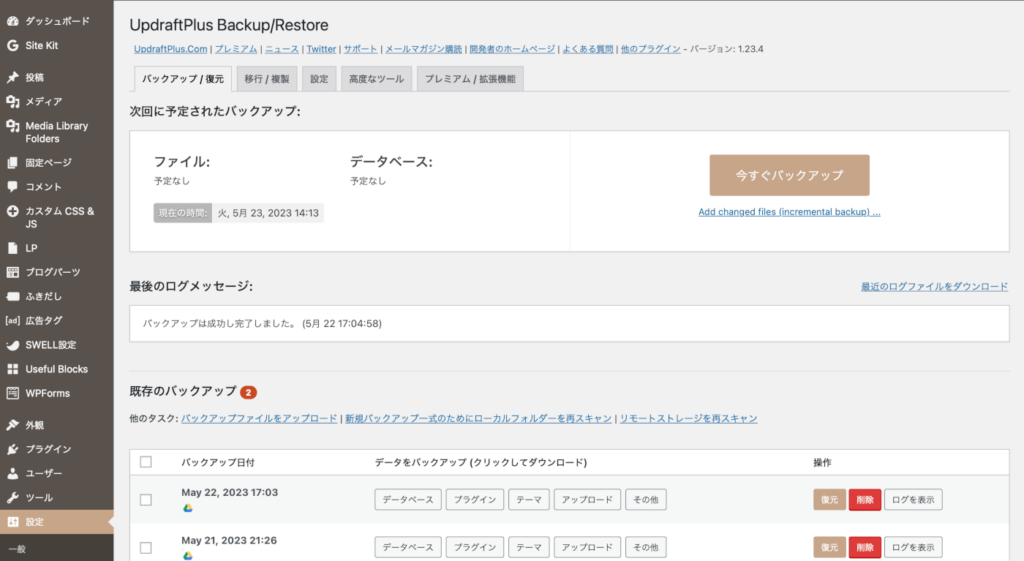Click the Twitter link in header

click(321, 49)
